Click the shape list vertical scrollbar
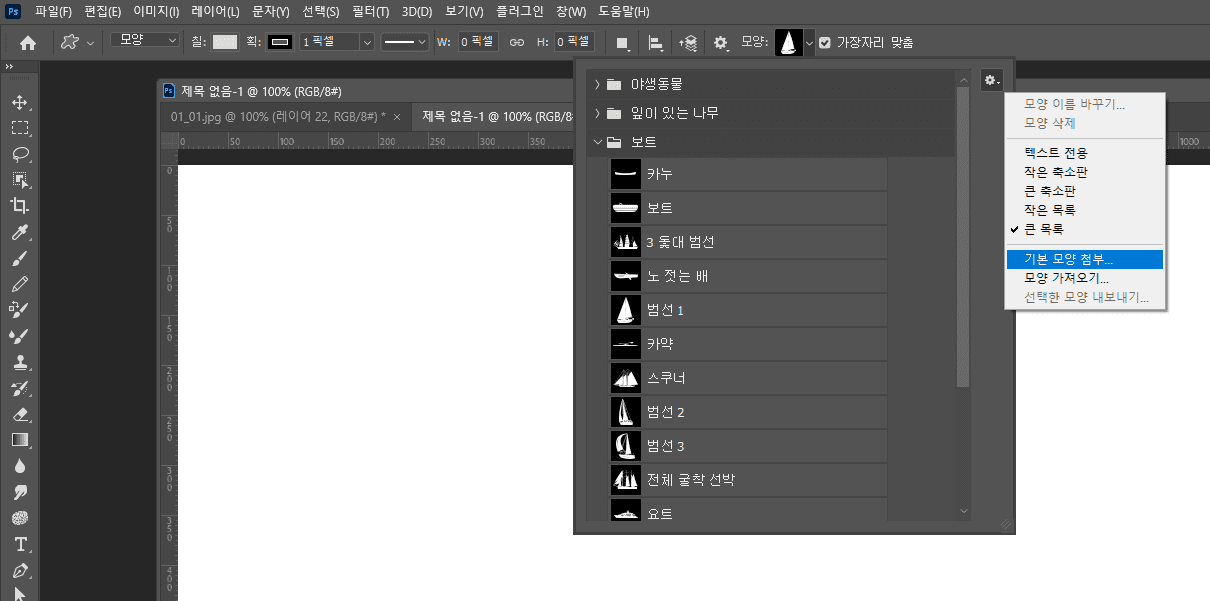This screenshot has height=601, width=1210. pyautogui.click(x=963, y=236)
